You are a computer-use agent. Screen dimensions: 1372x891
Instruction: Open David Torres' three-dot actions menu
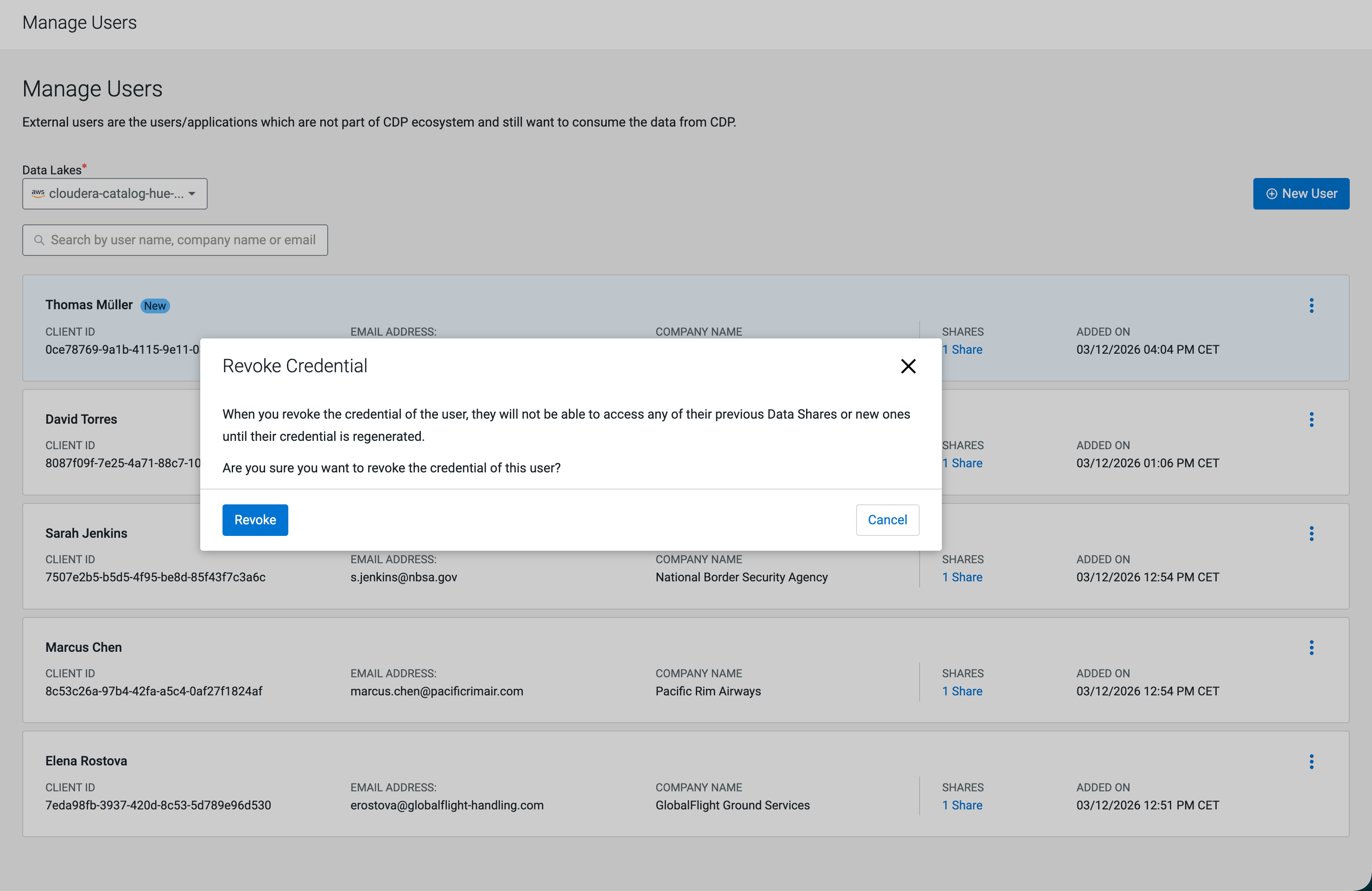coord(1311,420)
